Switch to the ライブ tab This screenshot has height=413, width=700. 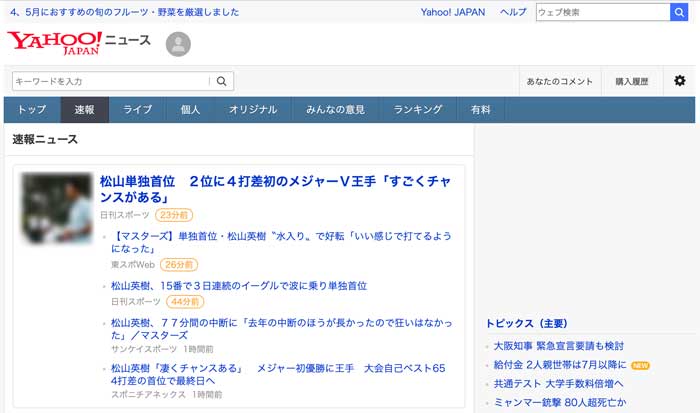tap(137, 109)
